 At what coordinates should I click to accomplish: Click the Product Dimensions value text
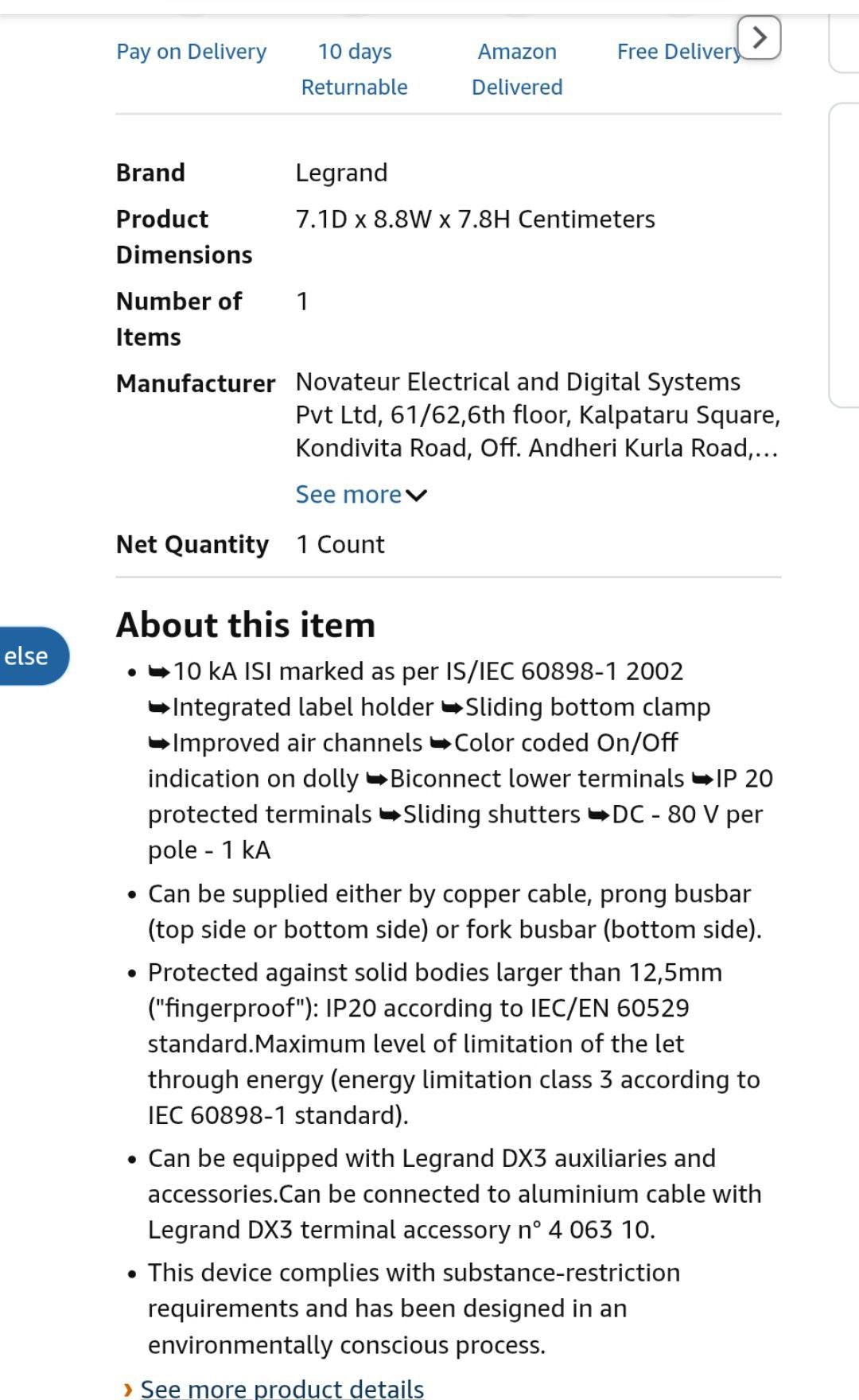476,219
